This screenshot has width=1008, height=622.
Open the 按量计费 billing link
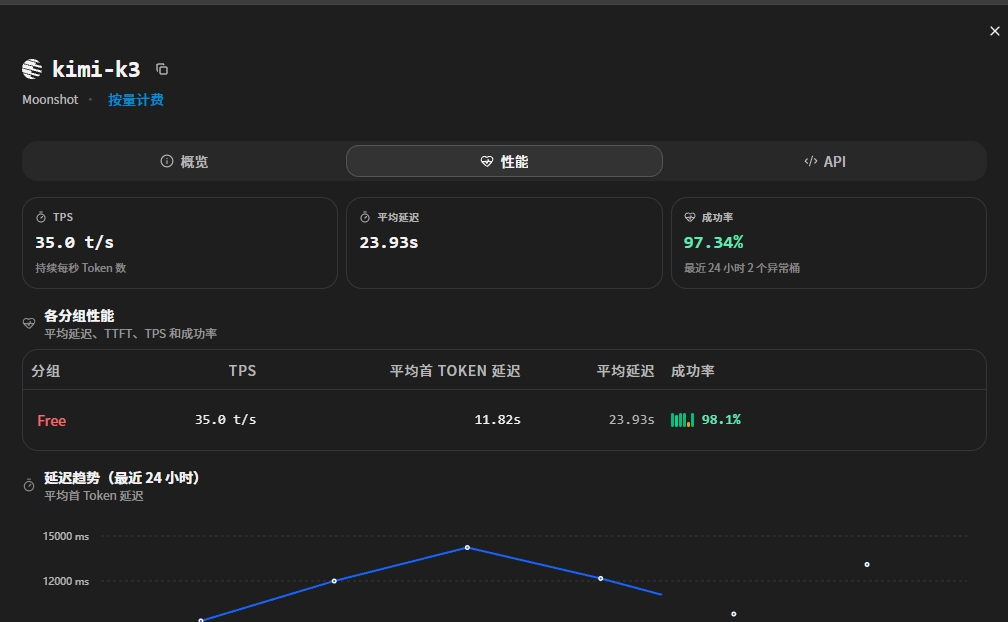[136, 100]
